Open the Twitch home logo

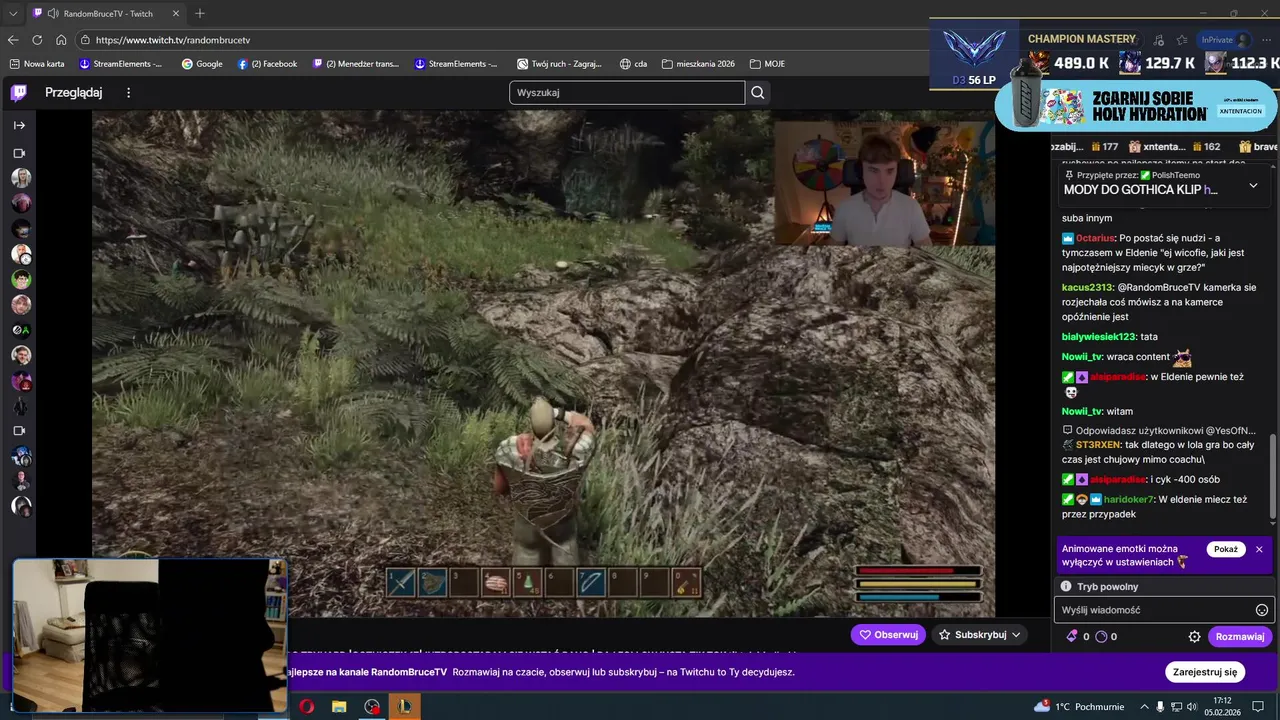[19, 93]
